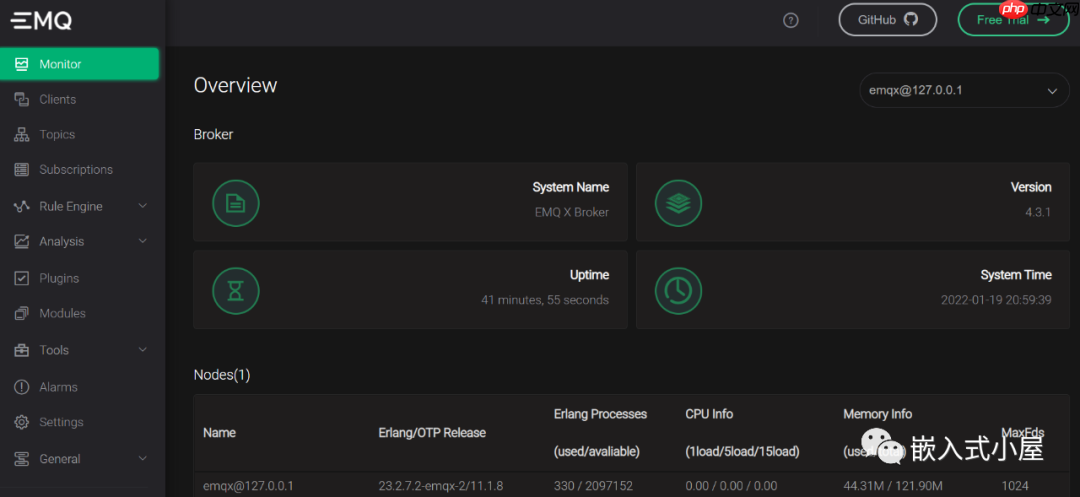
Task: Click the System Time clock icon
Action: [678, 291]
